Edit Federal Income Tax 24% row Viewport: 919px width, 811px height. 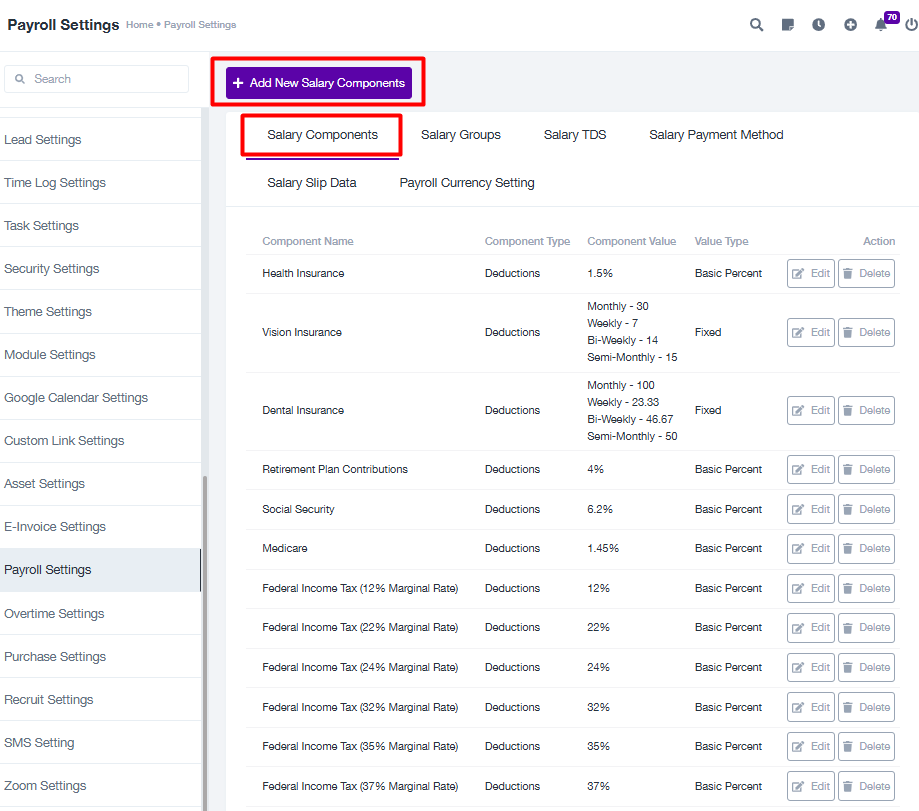(x=811, y=668)
